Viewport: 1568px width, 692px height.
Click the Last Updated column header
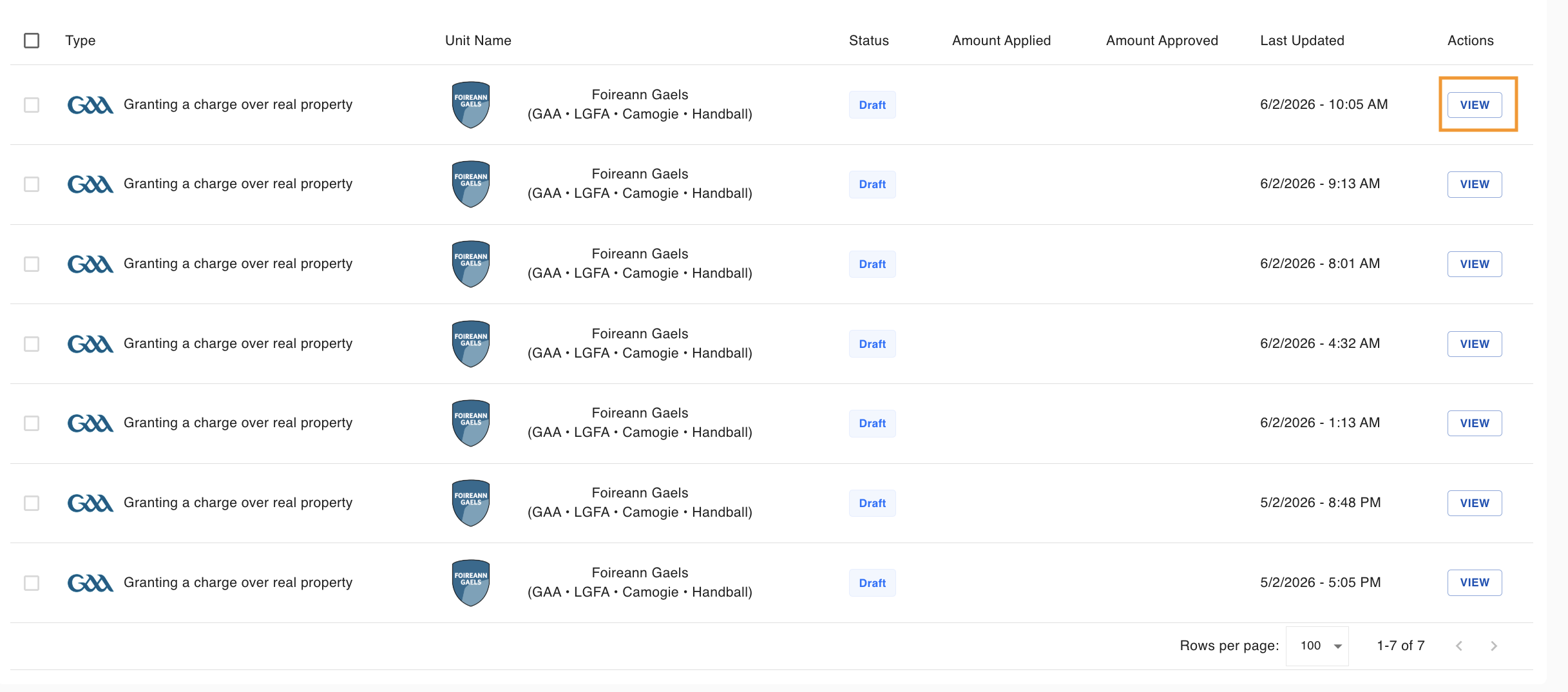pos(1302,41)
